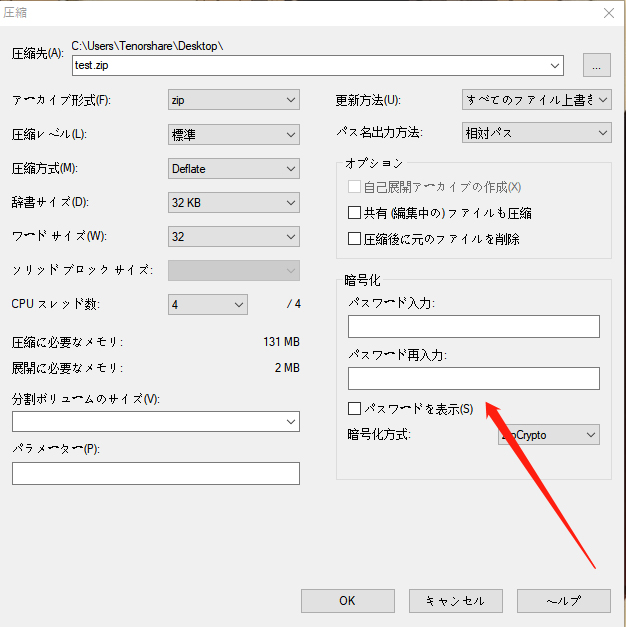Expand the 更新方法 dropdown
Image resolution: width=626 pixels, height=627 pixels.
(x=536, y=100)
